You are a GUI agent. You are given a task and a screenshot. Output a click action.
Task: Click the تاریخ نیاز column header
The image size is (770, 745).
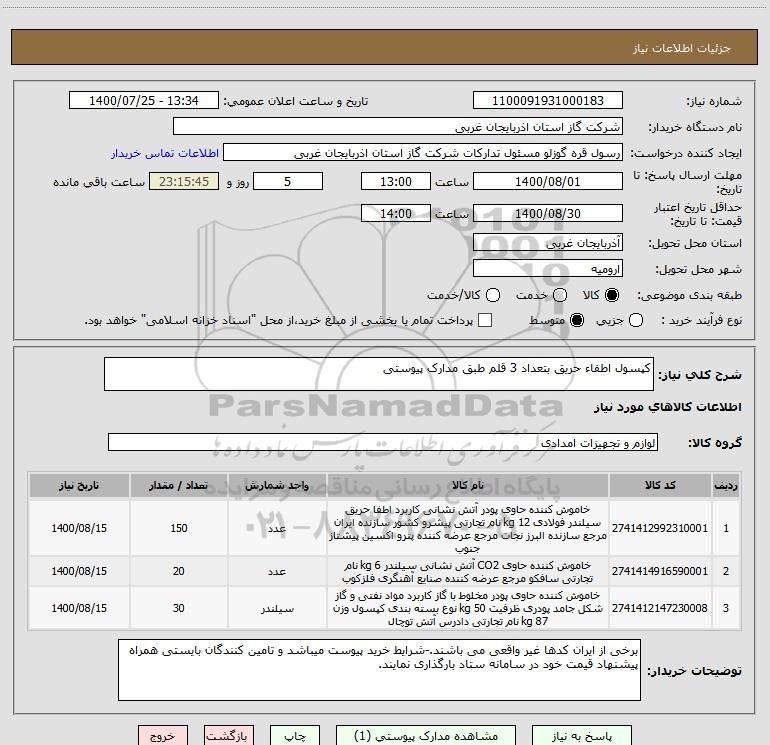79,486
